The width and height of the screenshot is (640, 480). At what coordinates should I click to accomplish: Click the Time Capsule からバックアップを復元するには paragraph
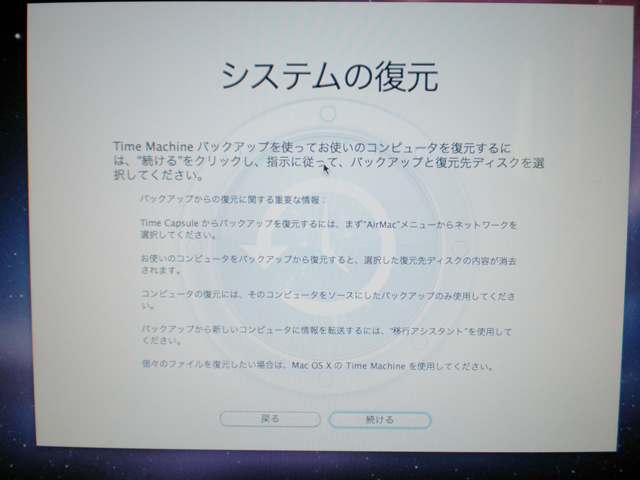[x=329, y=229]
